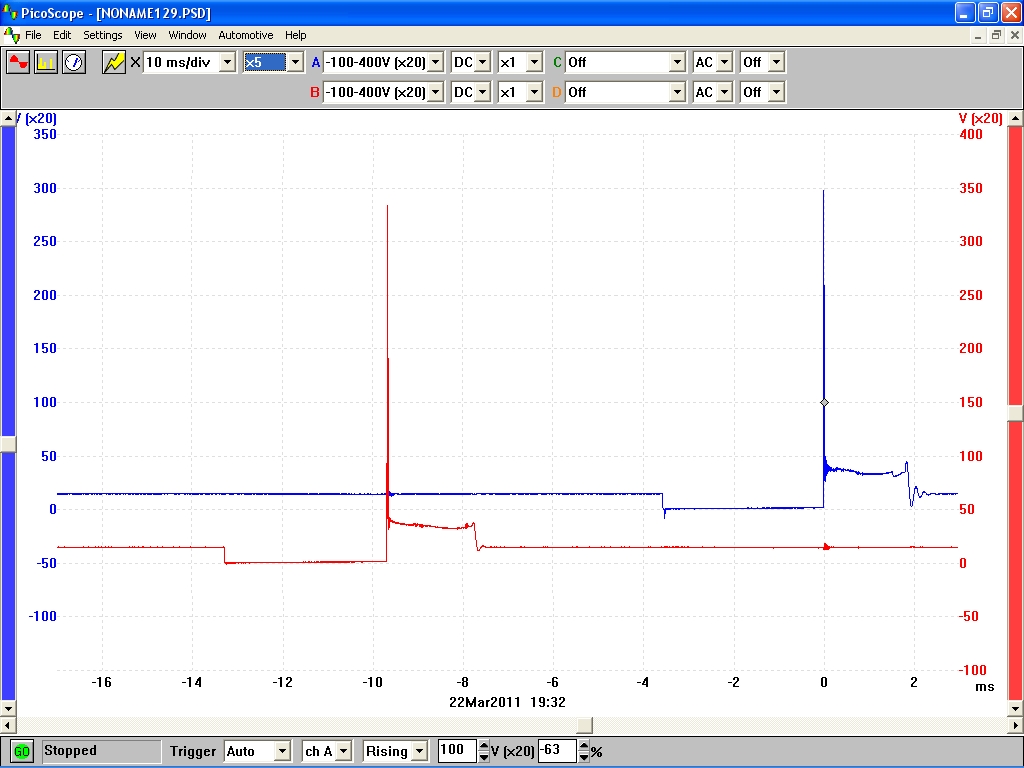This screenshot has width=1024, height=768.
Task: Open the Settings menu
Action: (x=102, y=35)
